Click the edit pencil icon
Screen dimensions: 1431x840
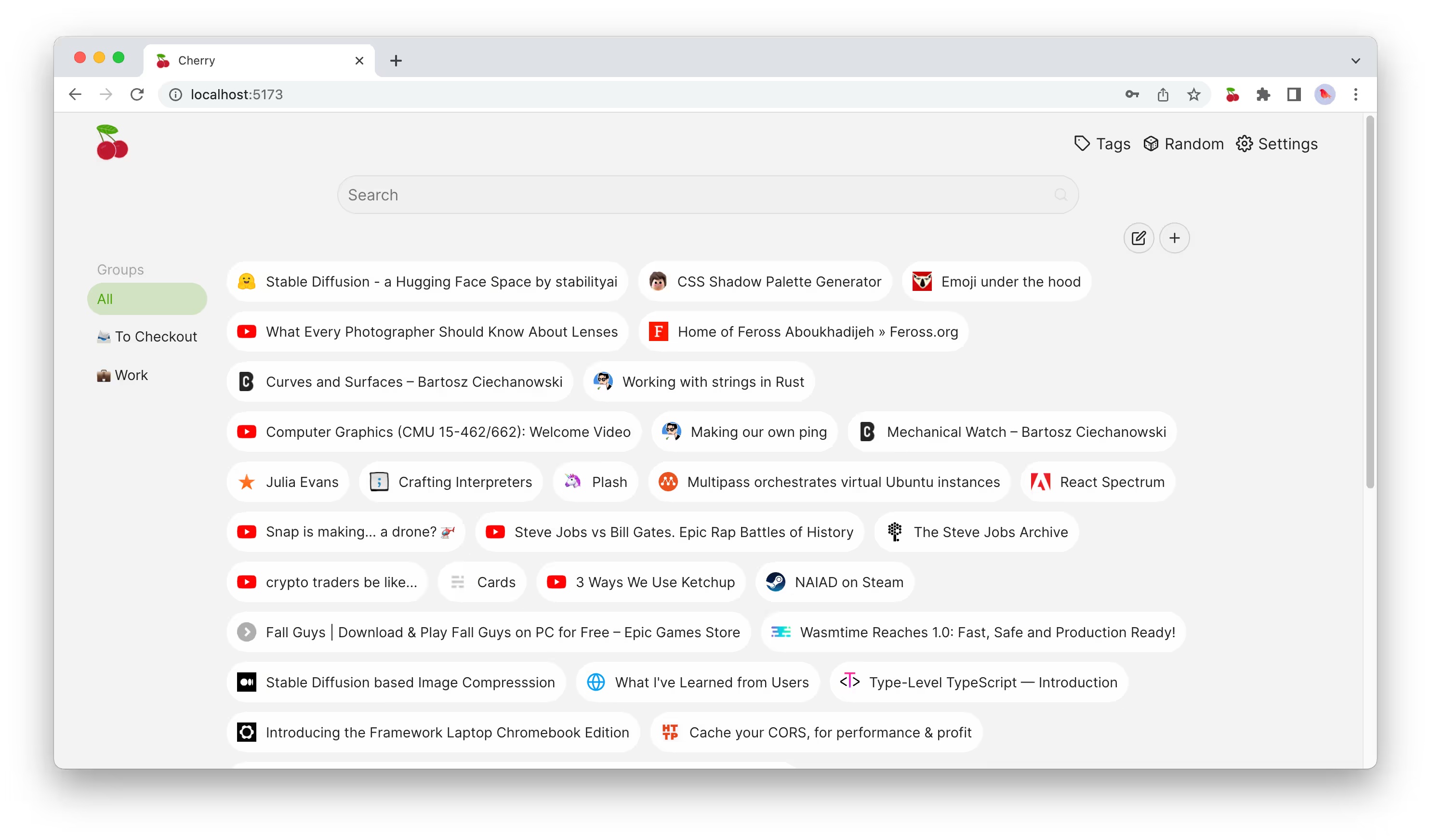point(1139,238)
